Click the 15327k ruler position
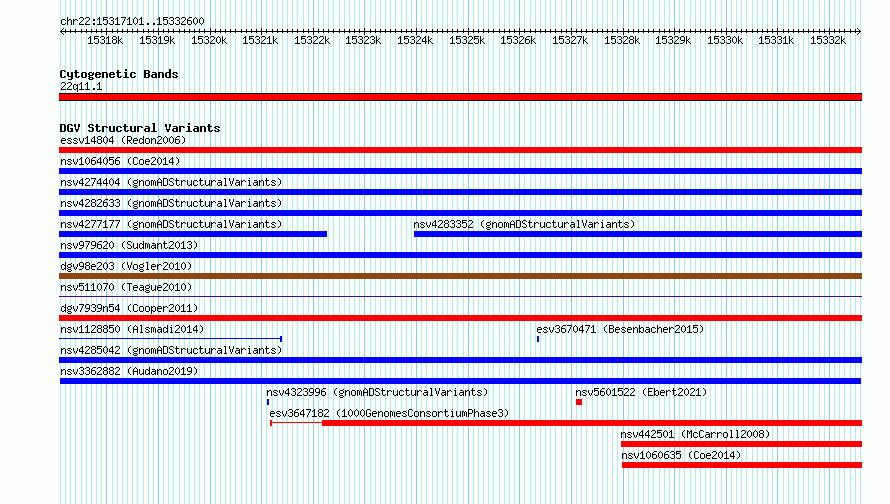 570,40
